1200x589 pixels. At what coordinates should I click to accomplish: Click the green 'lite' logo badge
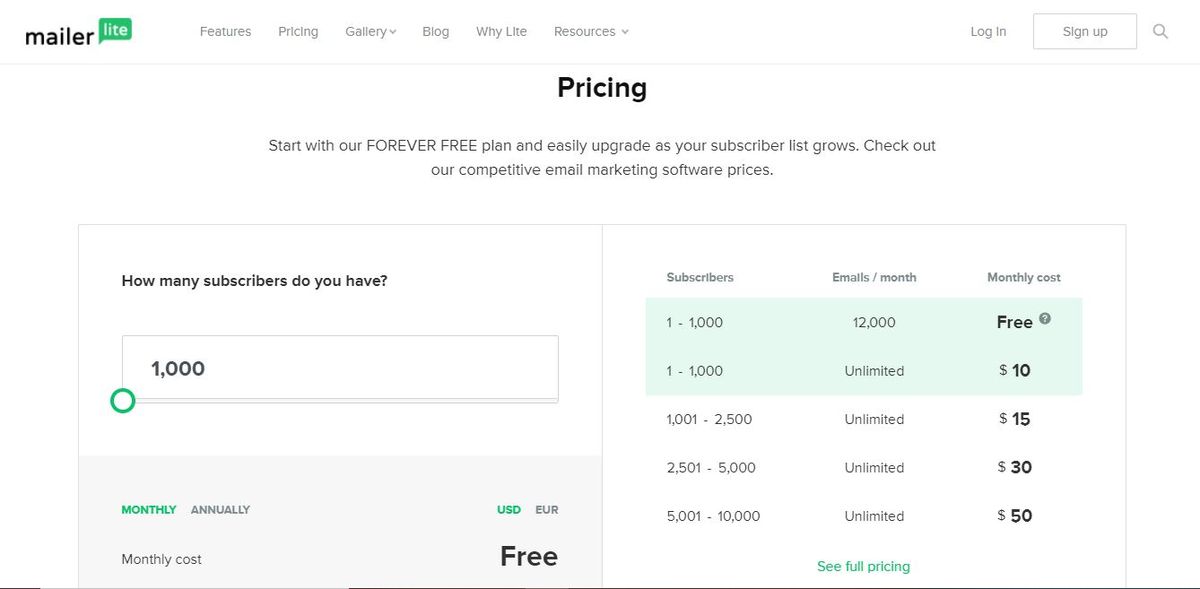click(x=113, y=28)
